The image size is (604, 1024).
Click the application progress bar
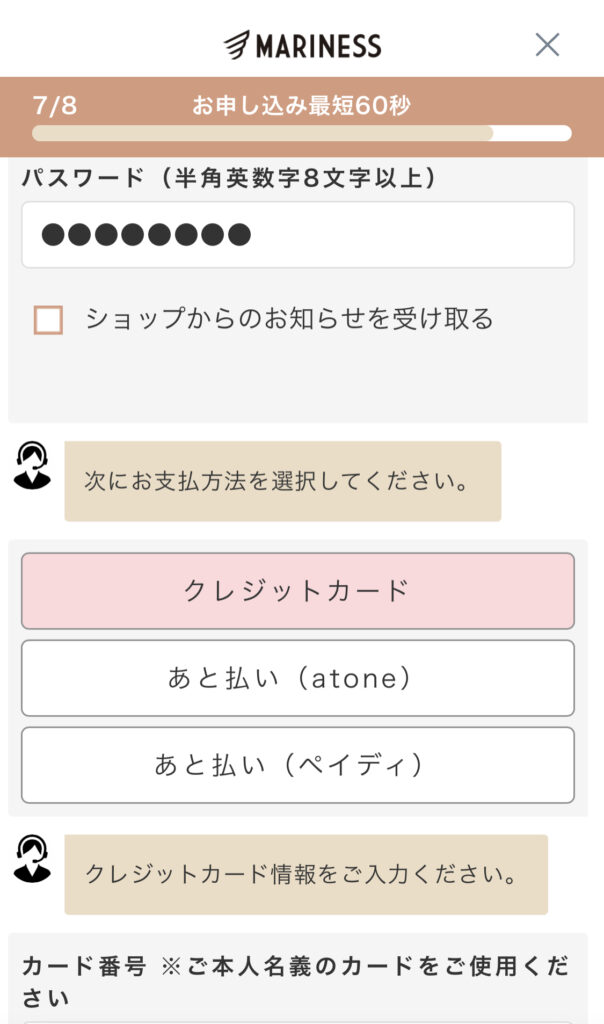(302, 133)
